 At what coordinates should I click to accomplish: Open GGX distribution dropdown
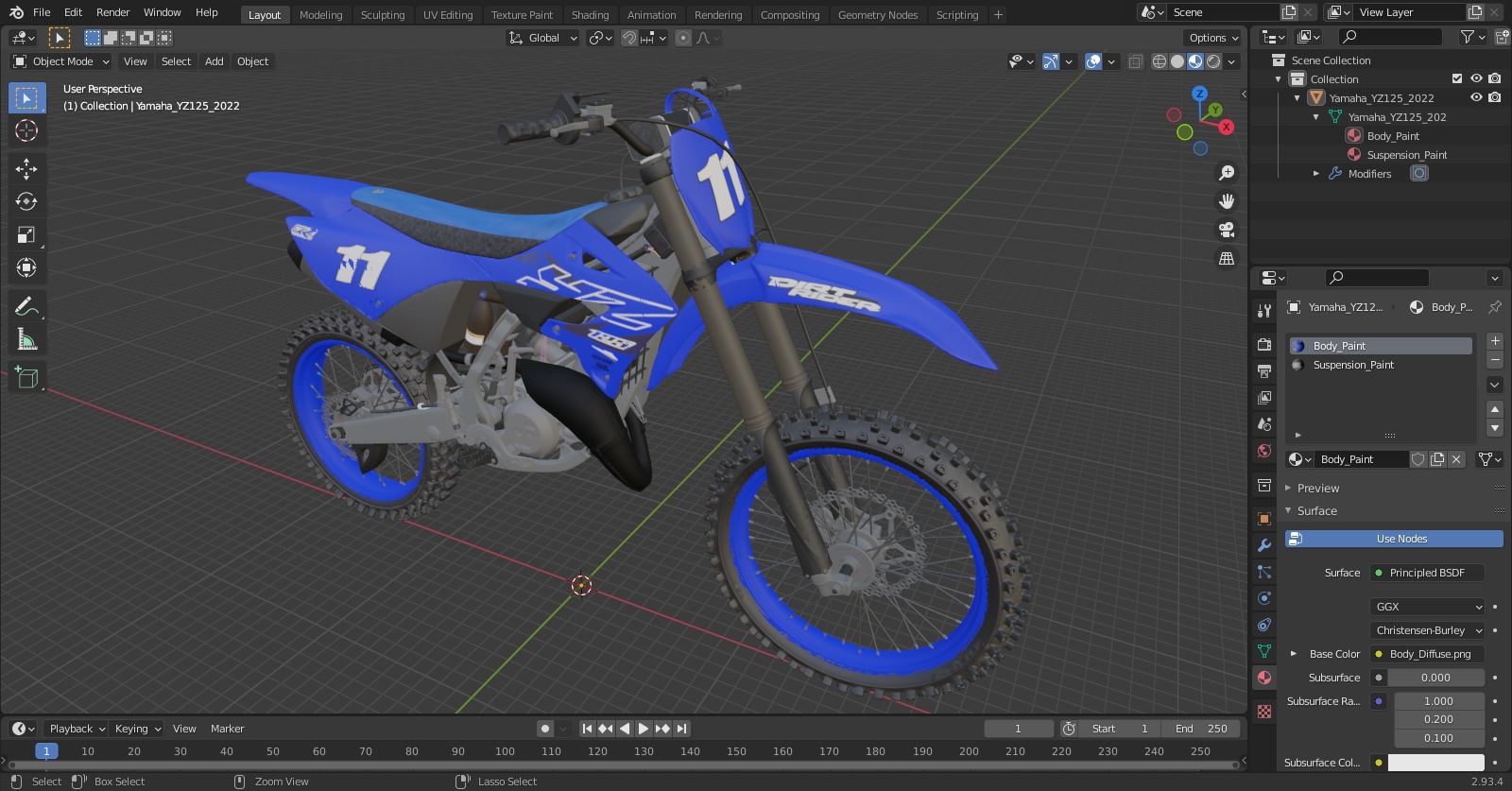1428,607
